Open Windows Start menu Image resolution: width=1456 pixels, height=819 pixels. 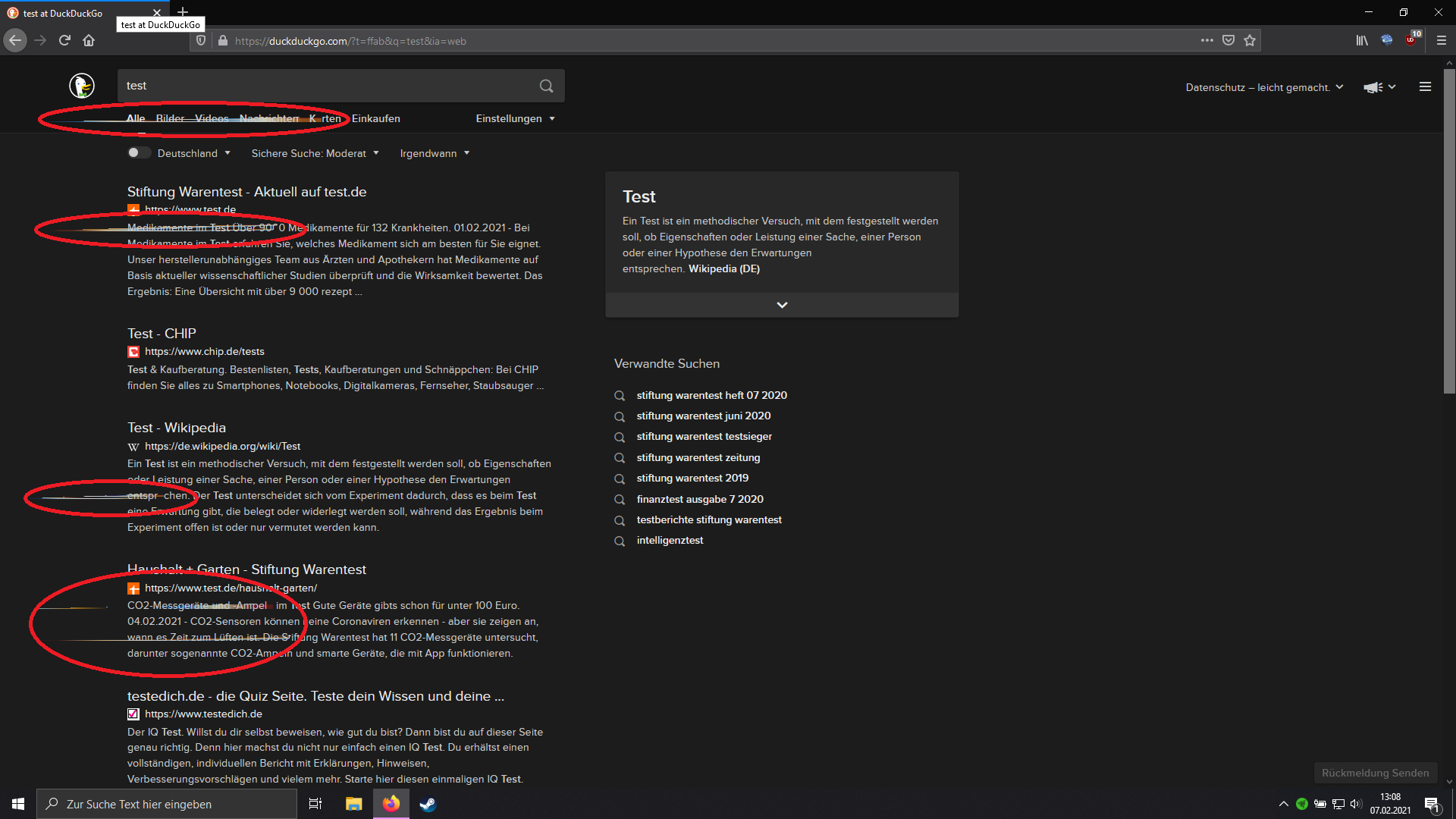pos(18,804)
